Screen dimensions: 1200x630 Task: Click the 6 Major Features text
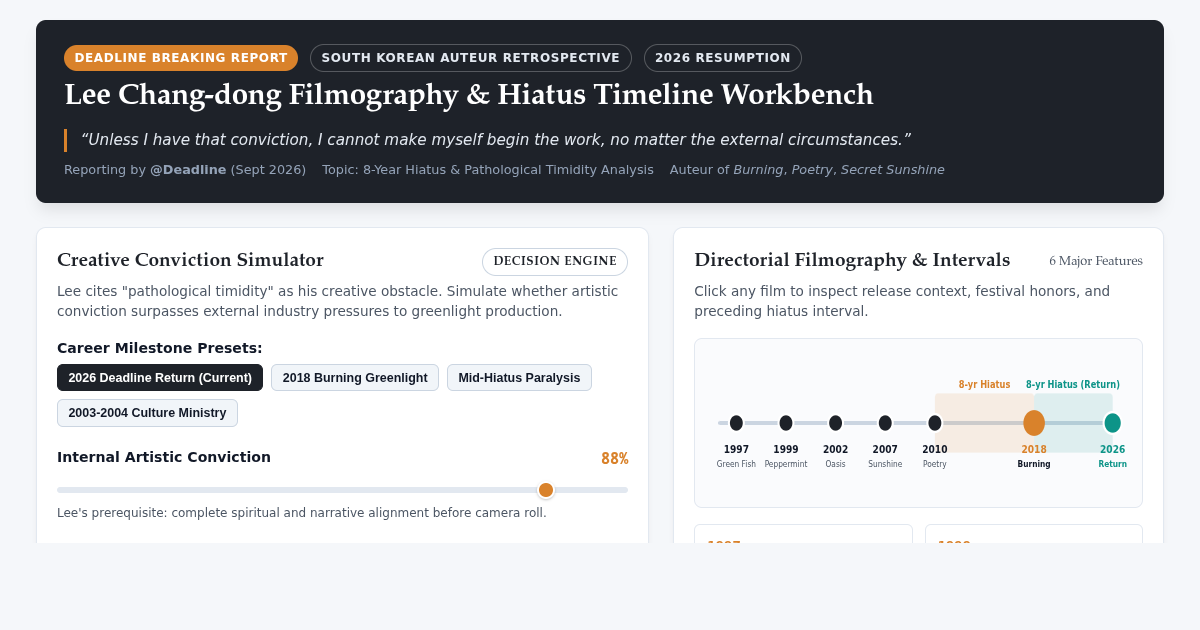coord(1096,261)
